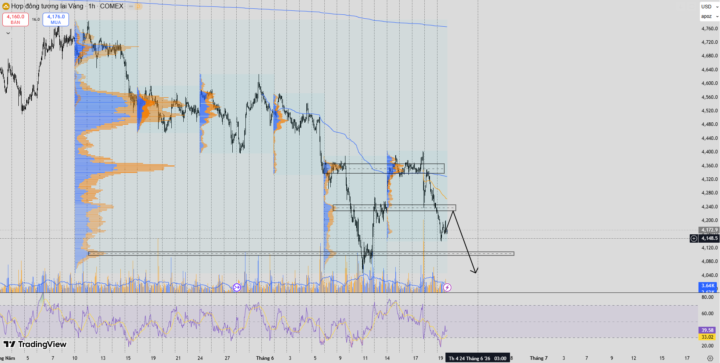Screen dimensions: 720x363
Task: Open chart settings gear at bottom-right corner
Action: (710, 358)
